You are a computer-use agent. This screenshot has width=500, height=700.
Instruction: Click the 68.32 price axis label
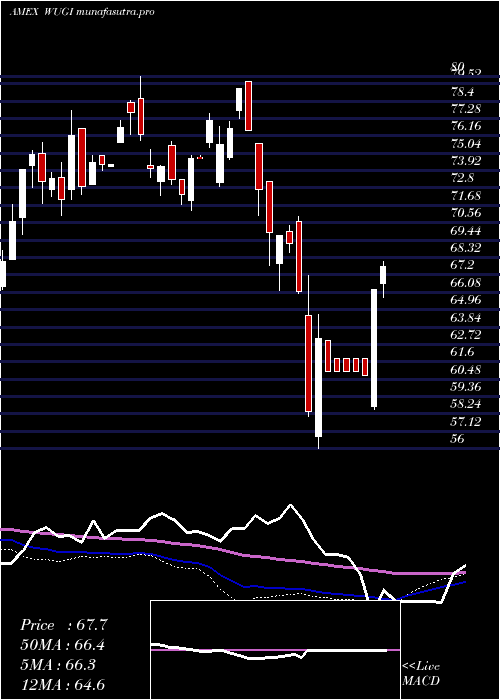pos(466,248)
